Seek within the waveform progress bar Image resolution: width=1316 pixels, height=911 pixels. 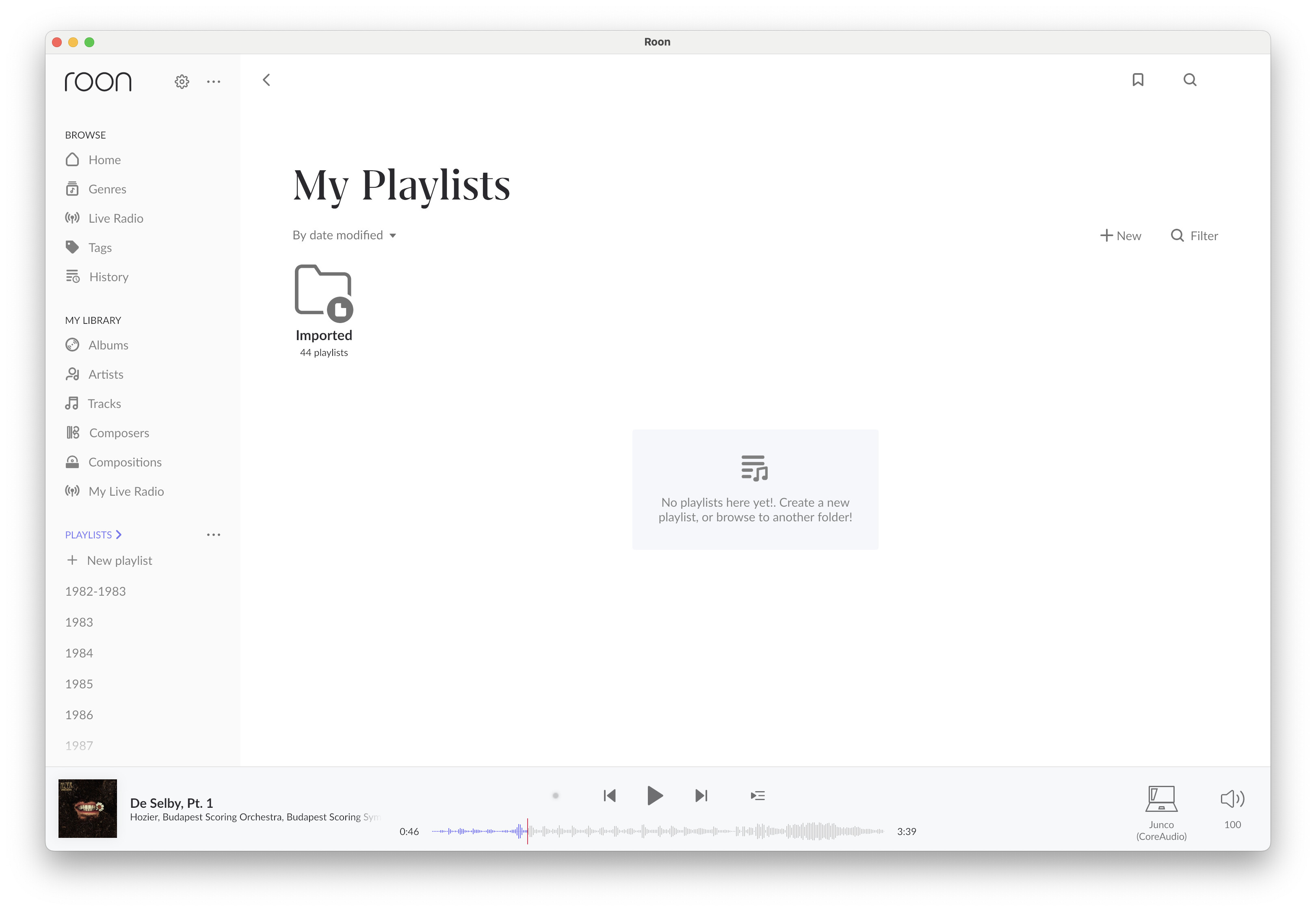pyautogui.click(x=657, y=831)
